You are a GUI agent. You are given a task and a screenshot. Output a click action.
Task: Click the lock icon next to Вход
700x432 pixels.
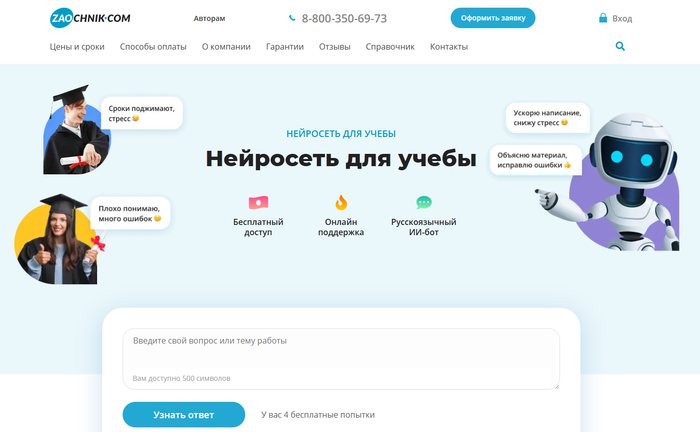[x=603, y=18]
